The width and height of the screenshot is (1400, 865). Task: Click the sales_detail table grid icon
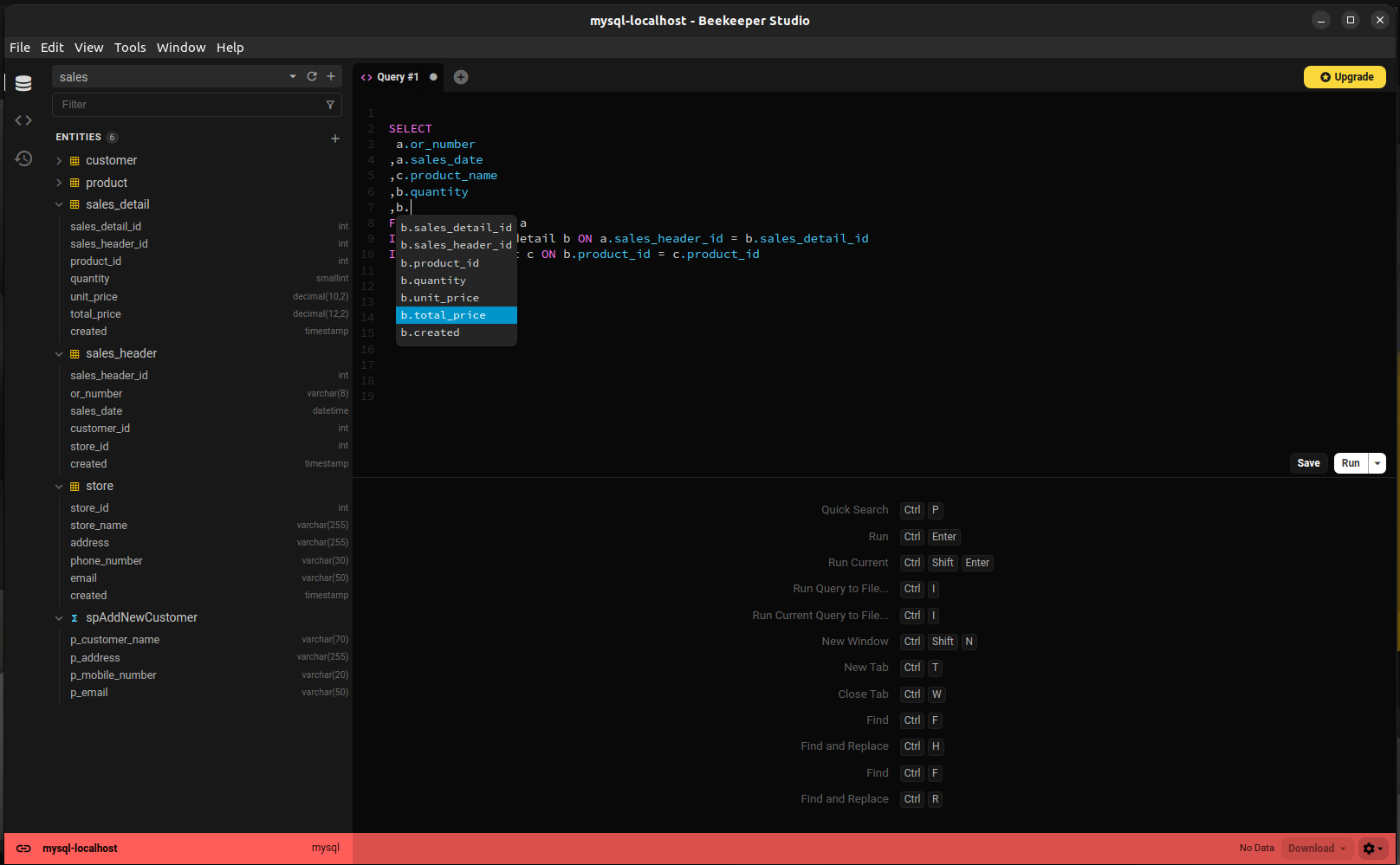click(75, 205)
